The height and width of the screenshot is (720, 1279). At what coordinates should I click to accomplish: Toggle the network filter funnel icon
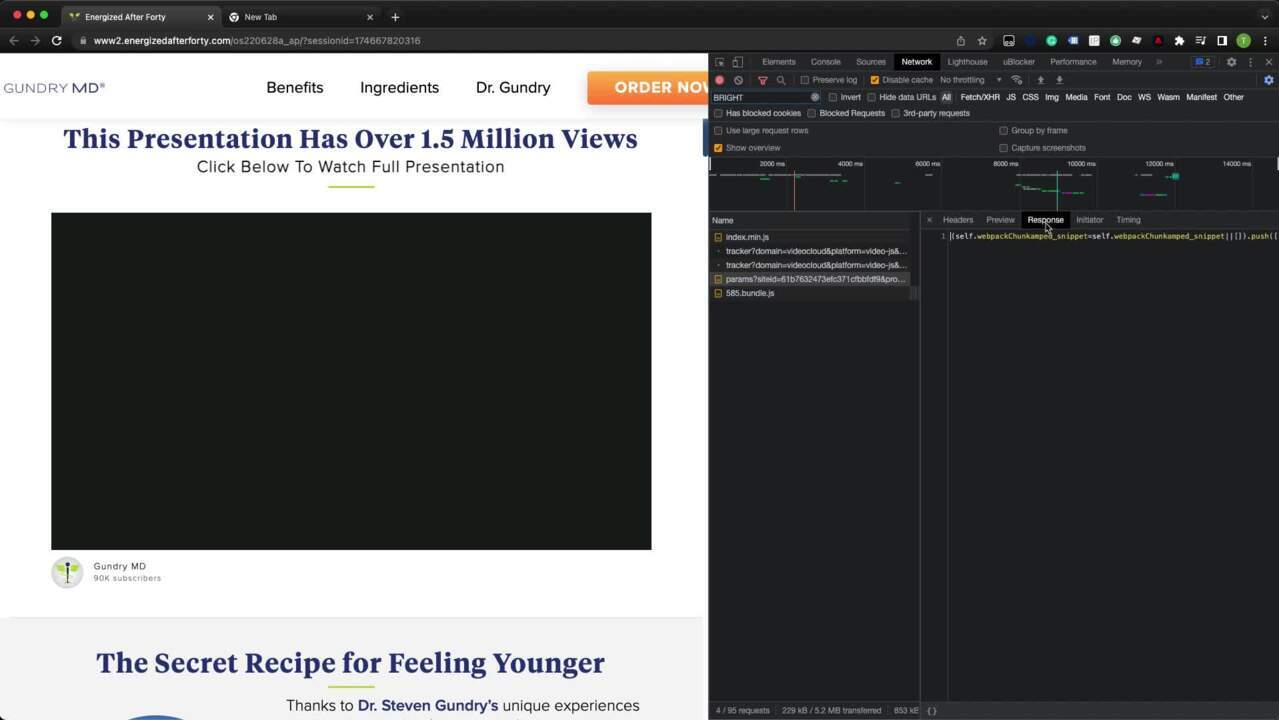762,80
